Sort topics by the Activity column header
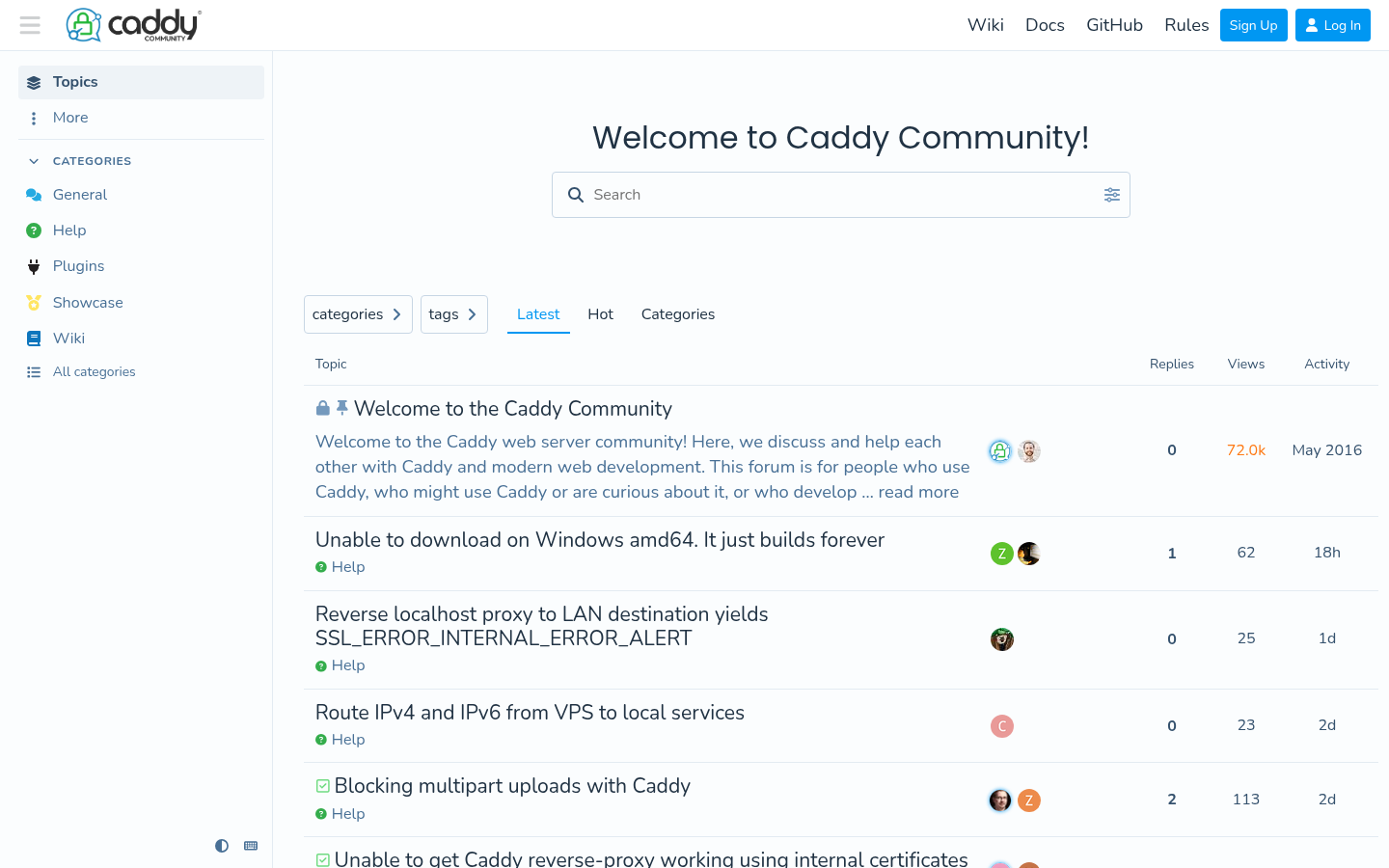Viewport: 1389px width, 868px height. (x=1327, y=364)
